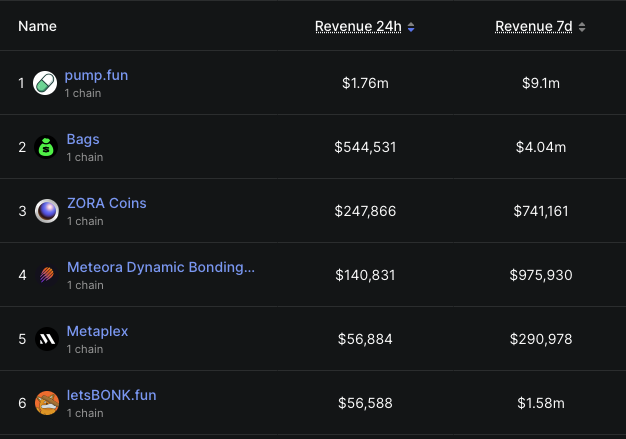The image size is (626, 439).
Task: Click the Name column header
Action: (38, 26)
